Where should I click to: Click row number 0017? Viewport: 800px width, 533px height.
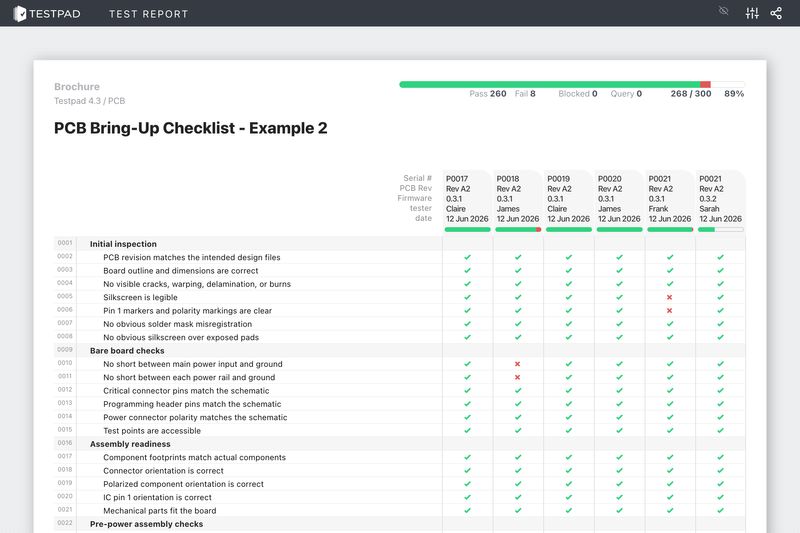tap(65, 456)
